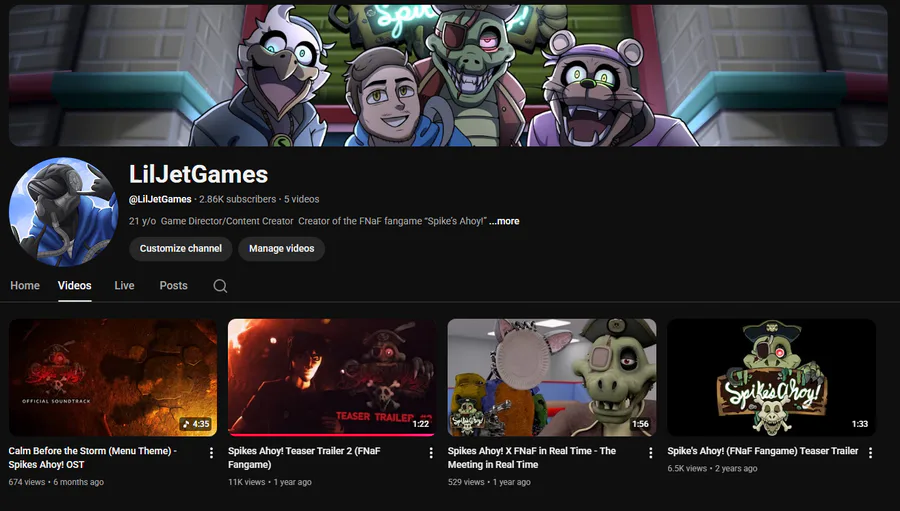Image resolution: width=900 pixels, height=511 pixels.
Task: Click the 6.5K views • 2 years ago text
Action: pos(712,469)
